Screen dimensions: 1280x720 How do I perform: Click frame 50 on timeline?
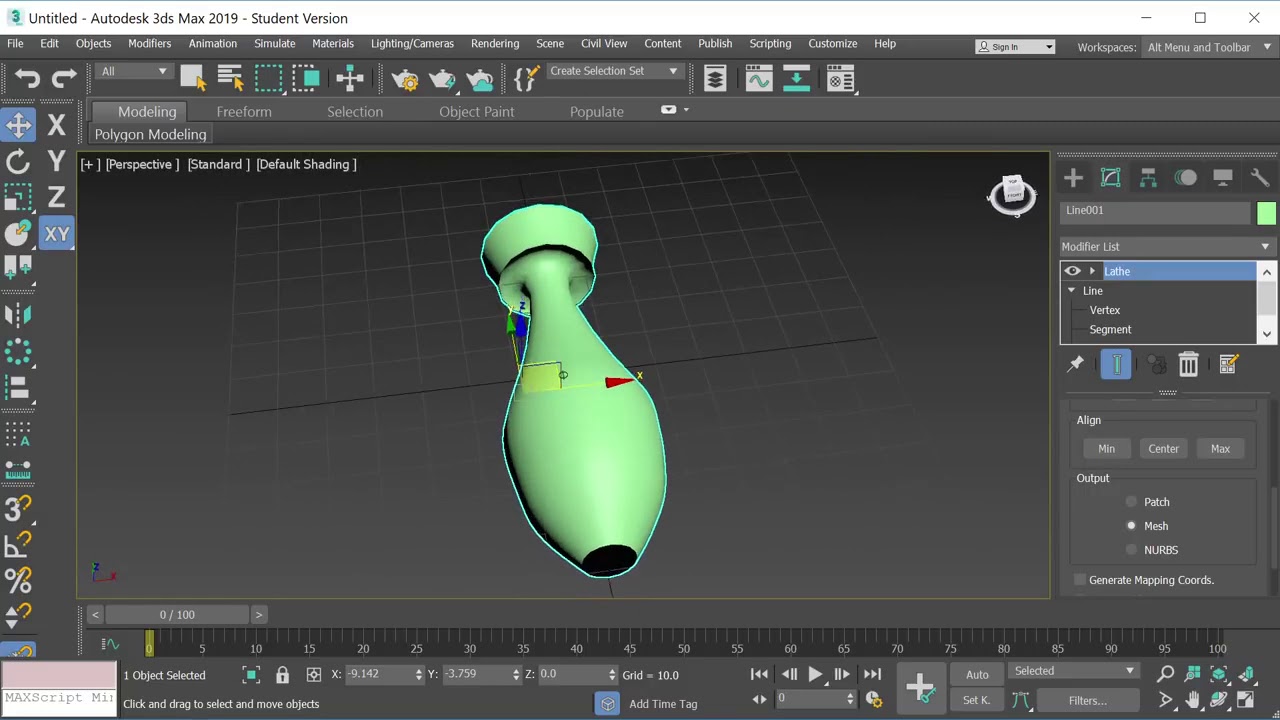click(683, 649)
